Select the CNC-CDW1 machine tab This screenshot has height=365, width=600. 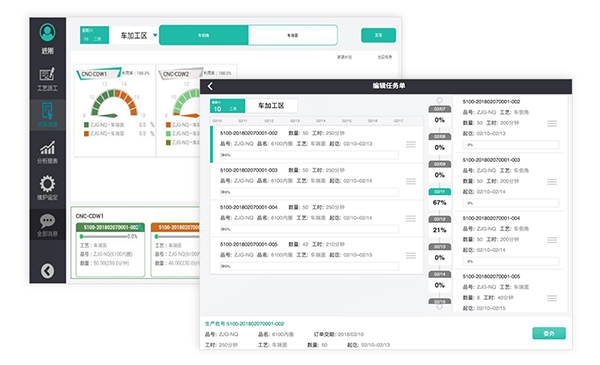98,73
